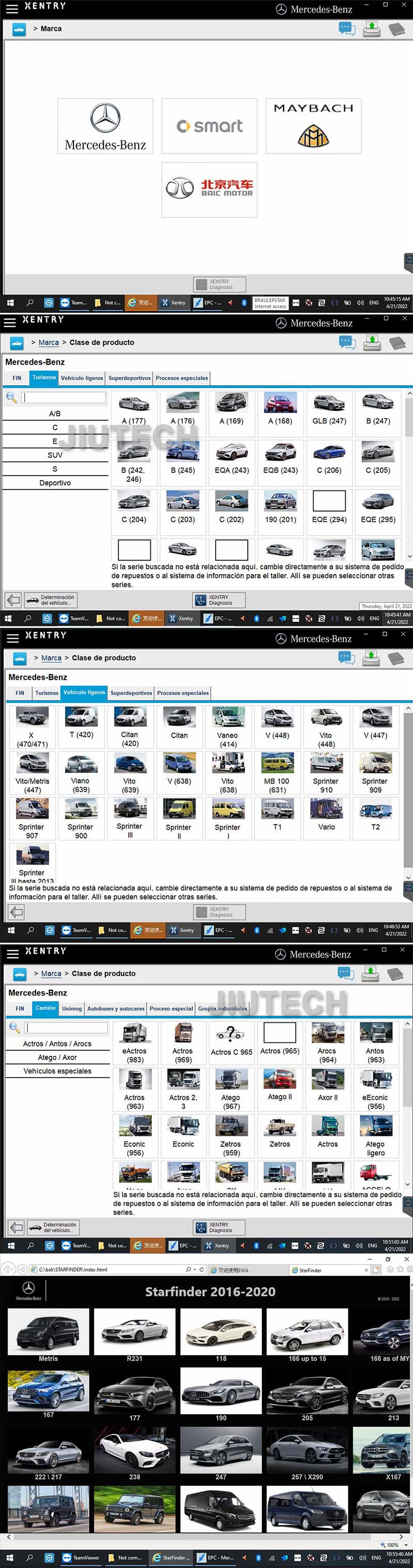
Task: Filter by Vehículos especiales category
Action: click(57, 1071)
